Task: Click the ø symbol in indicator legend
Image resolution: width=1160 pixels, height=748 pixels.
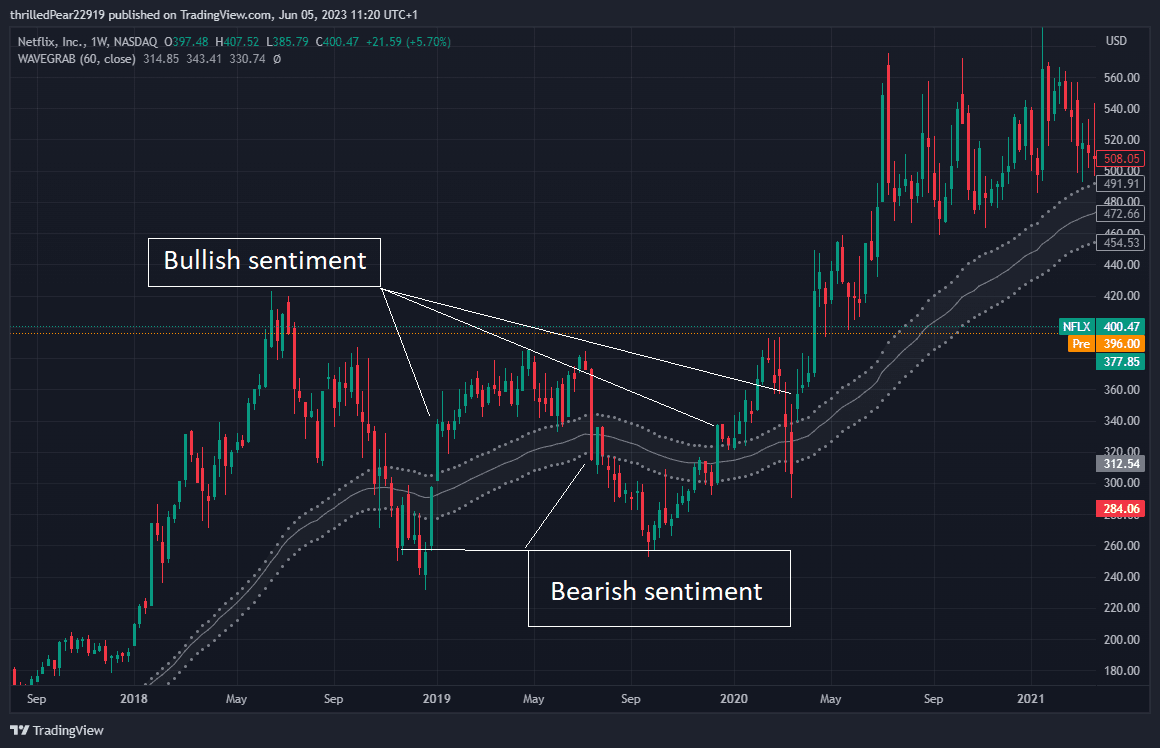Action: tap(277, 59)
